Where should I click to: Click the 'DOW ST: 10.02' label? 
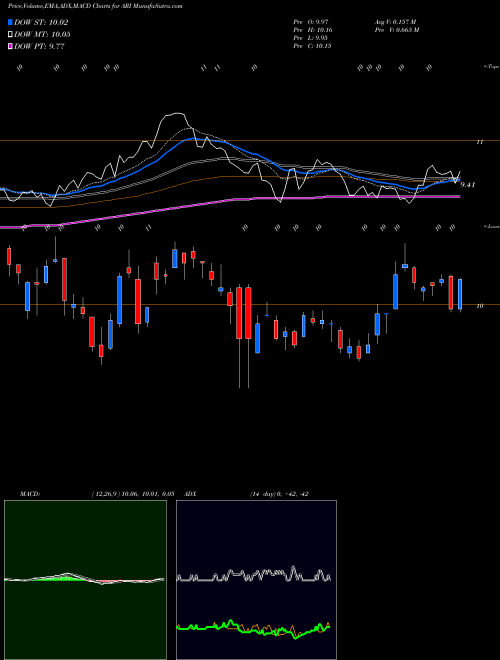click(x=41, y=22)
